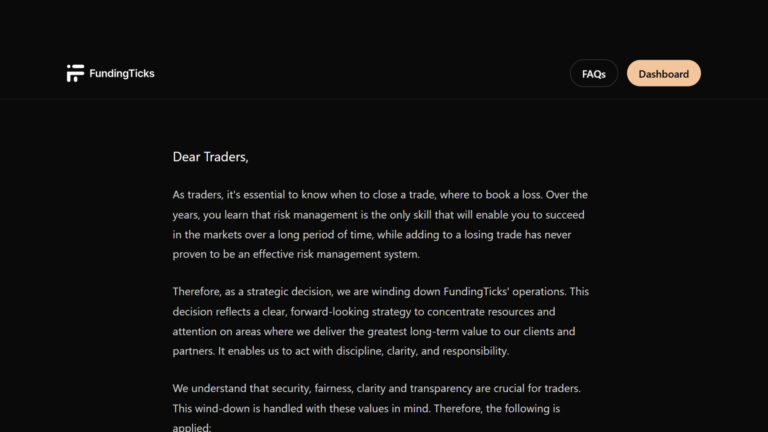Click the FundingTicks brand name text
Image resolution: width=768 pixels, height=432 pixels.
(x=121, y=73)
